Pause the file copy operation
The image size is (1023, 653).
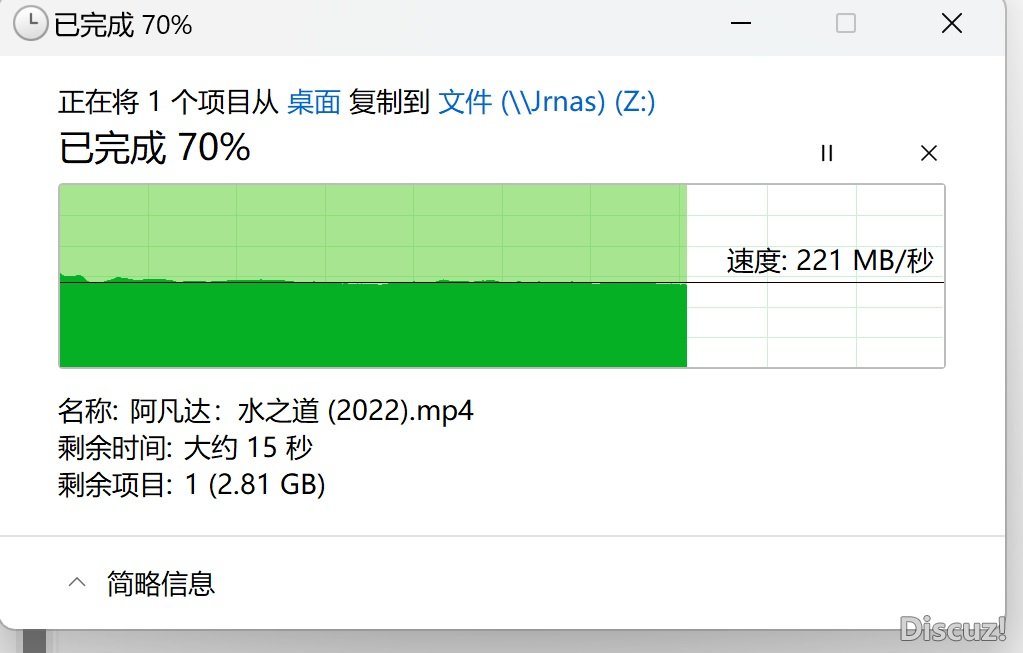[x=827, y=153]
